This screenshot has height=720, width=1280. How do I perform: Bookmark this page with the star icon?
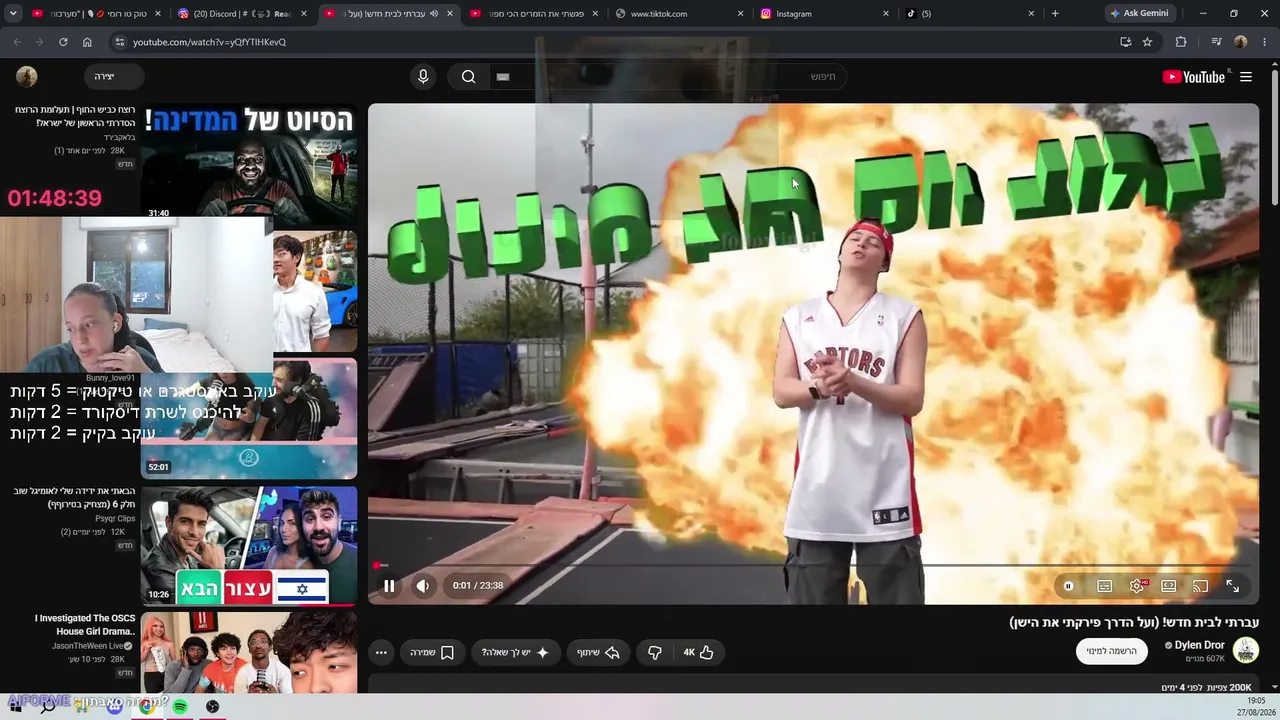coord(1147,42)
